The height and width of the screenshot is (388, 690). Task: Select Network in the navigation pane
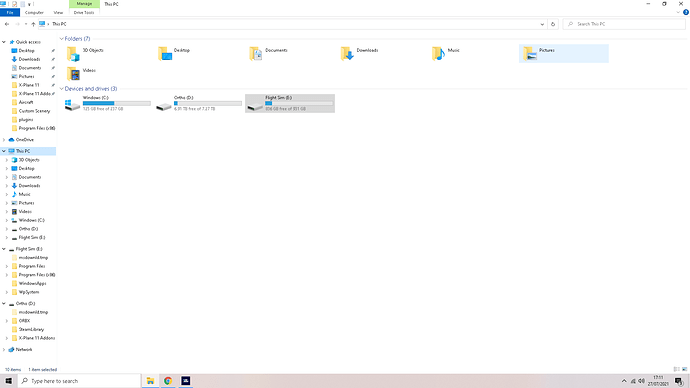[x=24, y=350]
